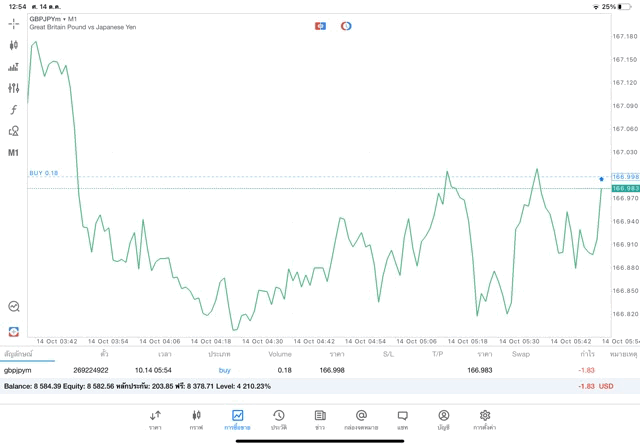Viewport: 640px width, 447px height.
Task: Open the objects shapes icon
Action: [13, 131]
